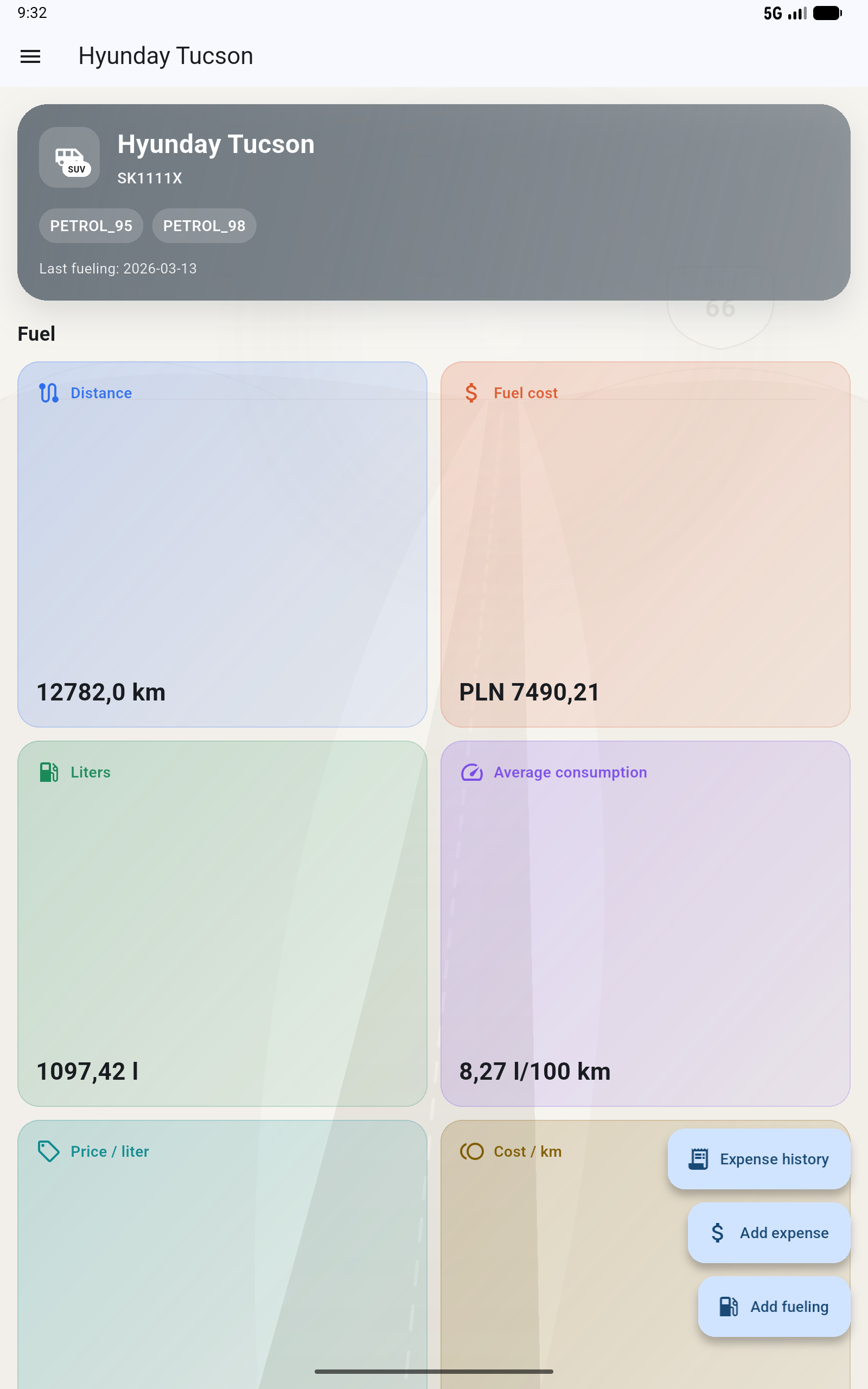
Task: Open Expense history
Action: tap(758, 1159)
